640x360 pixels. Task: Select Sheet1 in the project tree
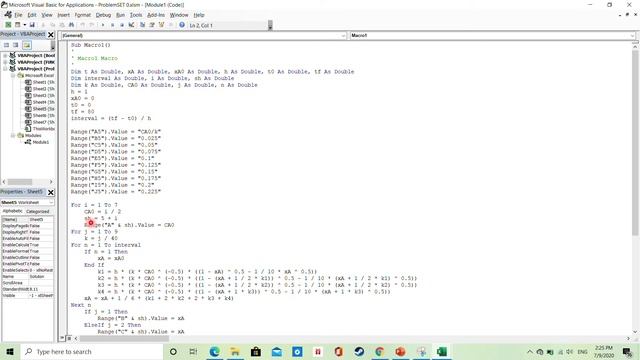[x=40, y=82]
